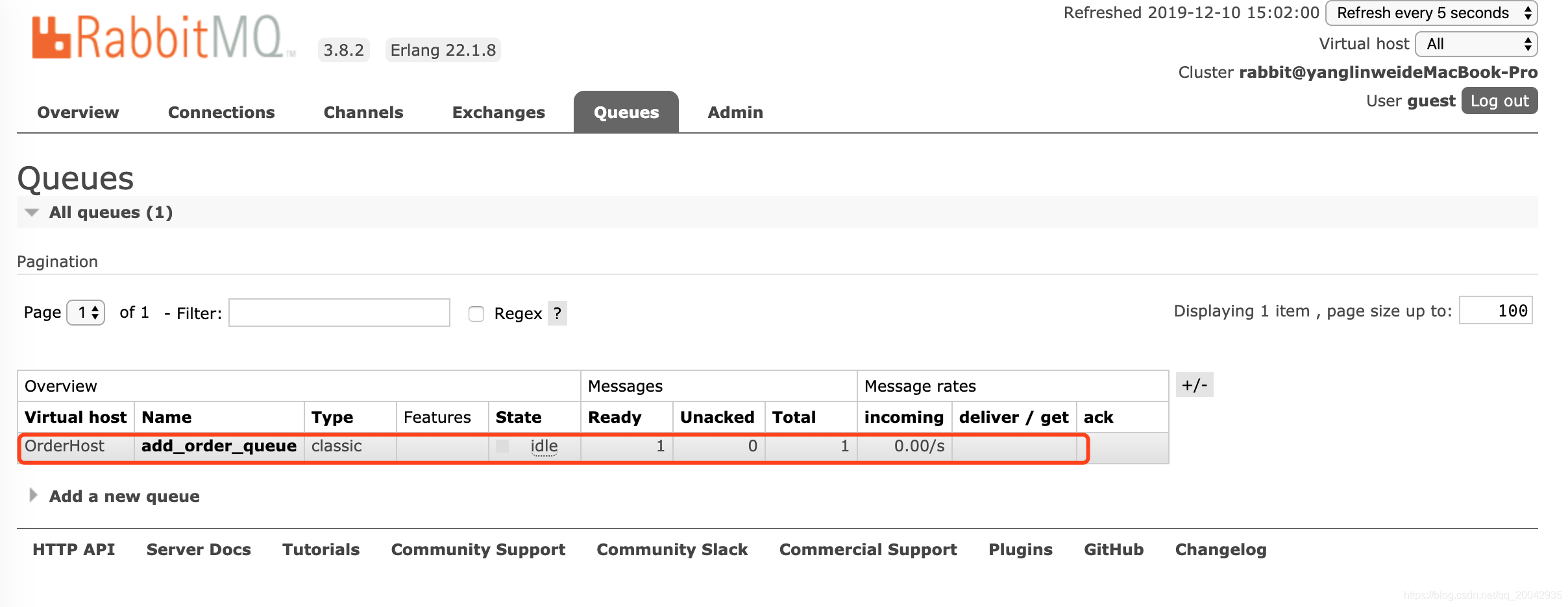Open the Virtual host All dropdown
The image size is (1568, 607).
[x=1476, y=44]
